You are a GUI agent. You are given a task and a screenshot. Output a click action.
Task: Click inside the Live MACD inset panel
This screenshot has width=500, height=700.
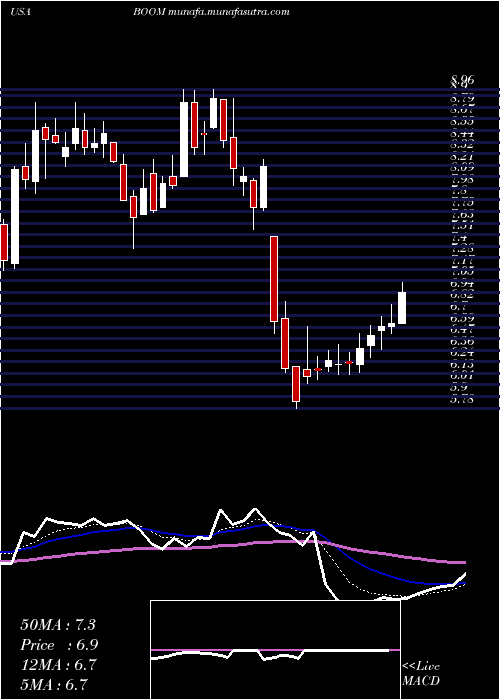point(275,650)
